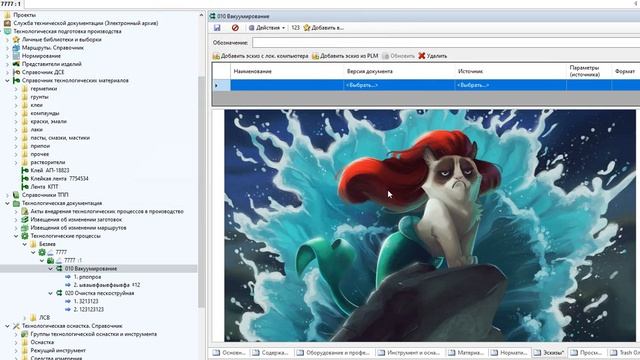Image resolution: width=640 pixels, height=360 pixels.
Task: Click the grumpy cat mermaid sketch image
Action: (430, 225)
